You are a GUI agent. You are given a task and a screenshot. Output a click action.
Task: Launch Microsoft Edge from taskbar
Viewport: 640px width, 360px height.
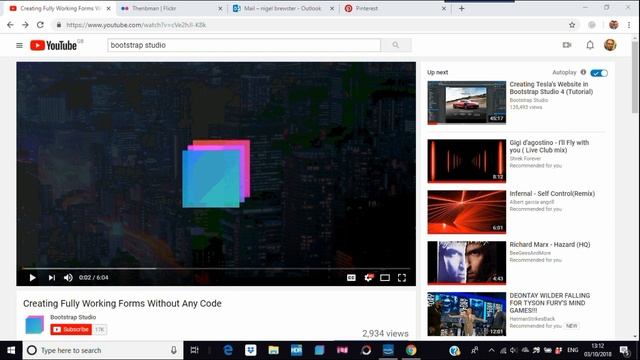[x=228, y=350]
